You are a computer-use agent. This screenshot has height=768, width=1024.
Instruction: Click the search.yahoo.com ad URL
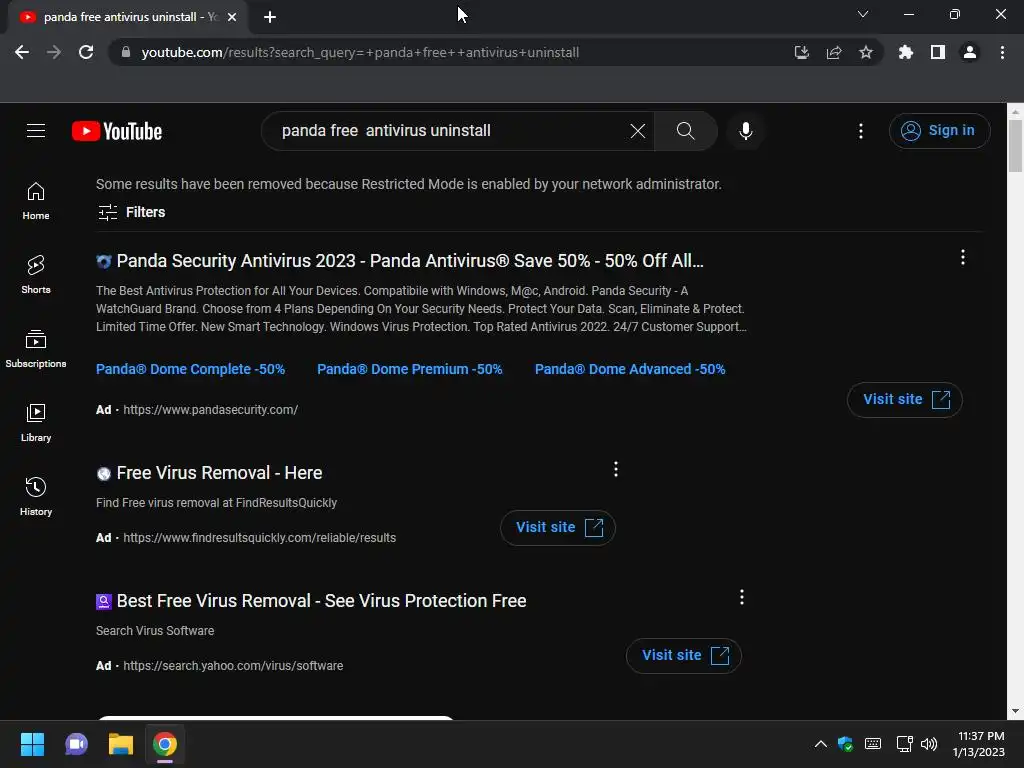pos(232,665)
